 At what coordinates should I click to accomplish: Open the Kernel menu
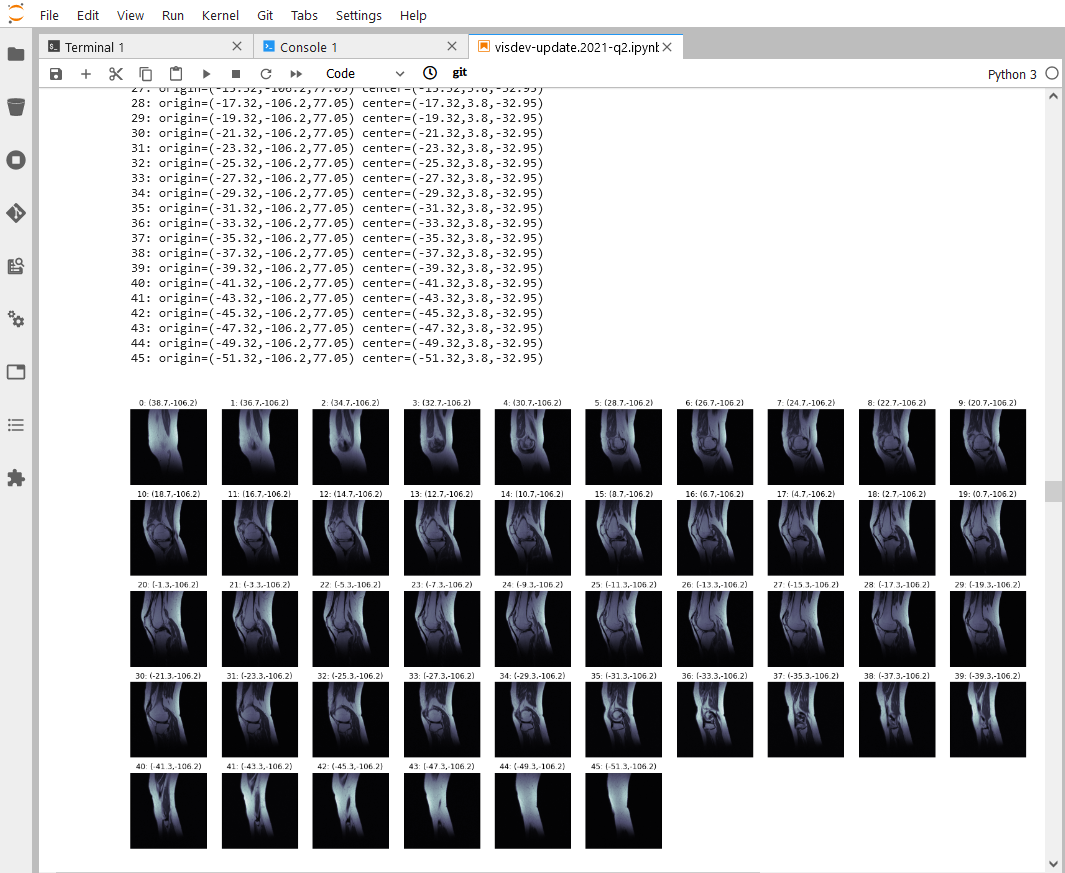(x=220, y=15)
